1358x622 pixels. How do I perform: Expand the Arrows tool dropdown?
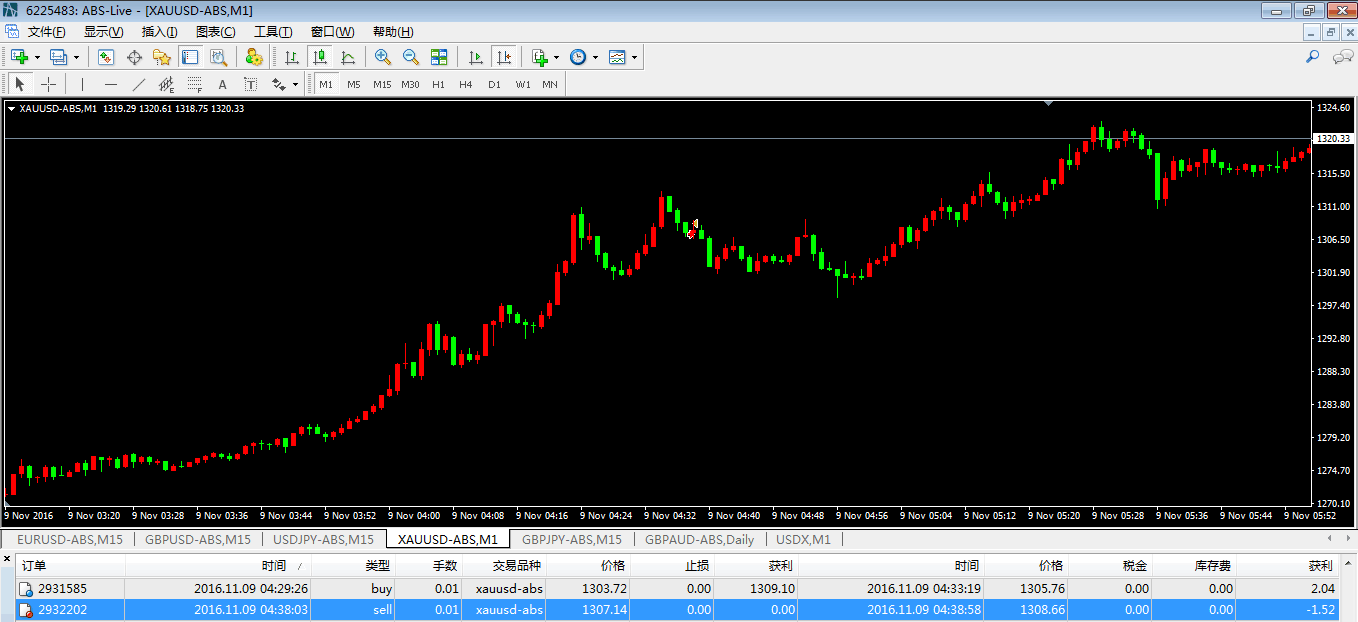(x=295, y=84)
